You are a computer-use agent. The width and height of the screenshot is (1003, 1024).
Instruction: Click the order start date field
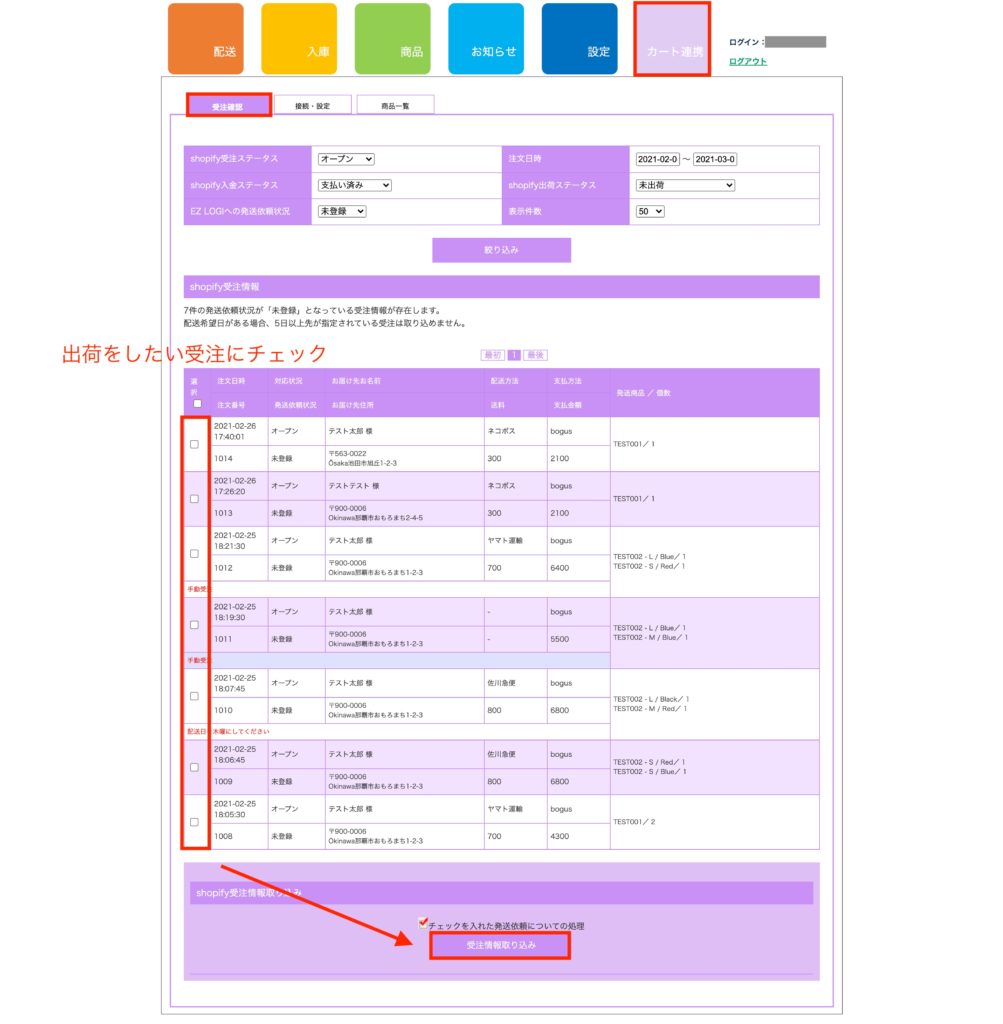coord(657,159)
